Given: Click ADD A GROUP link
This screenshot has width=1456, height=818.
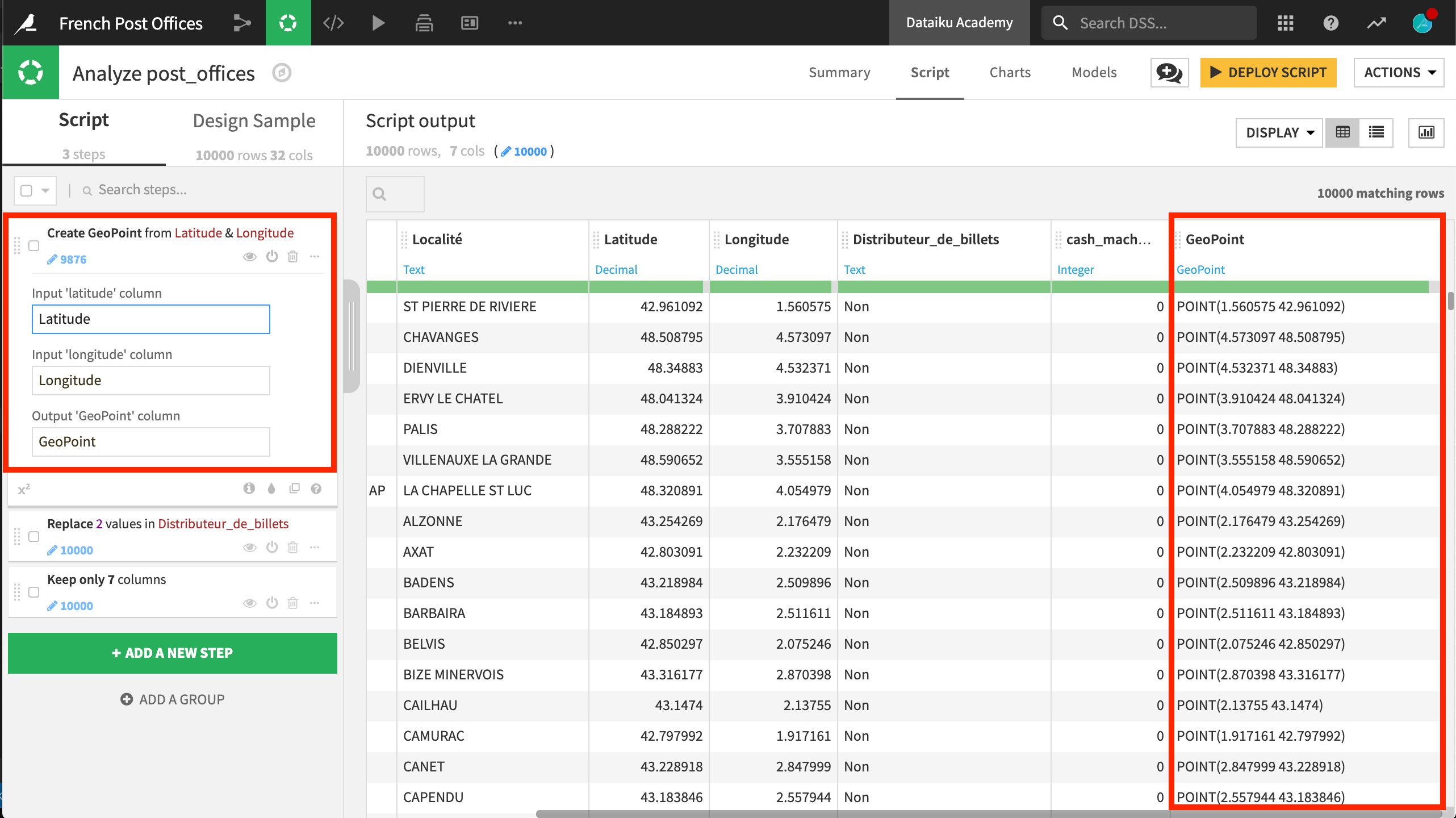Looking at the screenshot, I should click(173, 699).
